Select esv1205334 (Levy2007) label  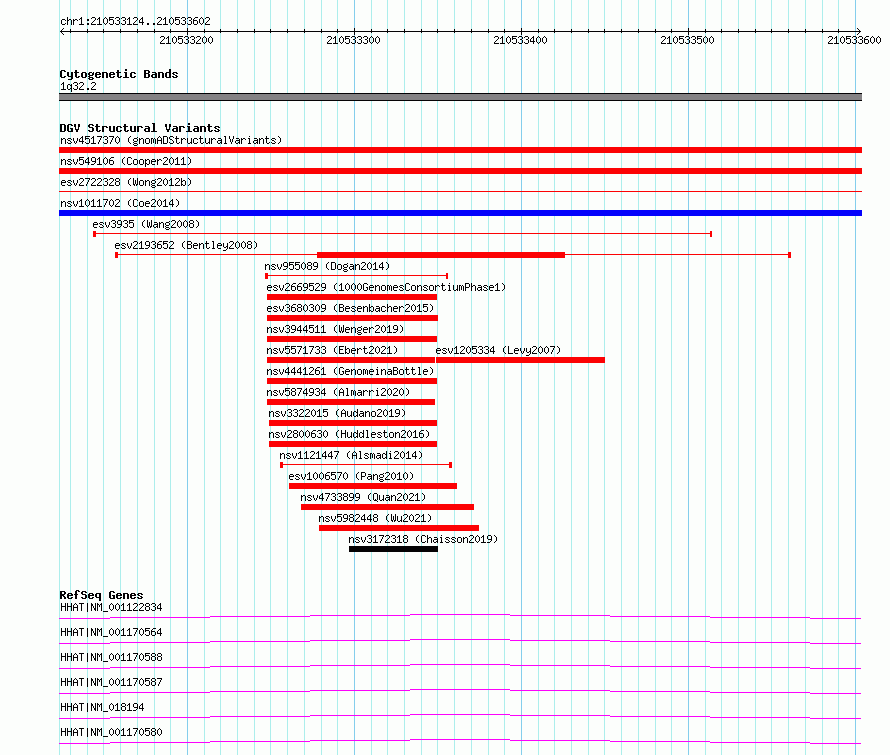(498, 350)
